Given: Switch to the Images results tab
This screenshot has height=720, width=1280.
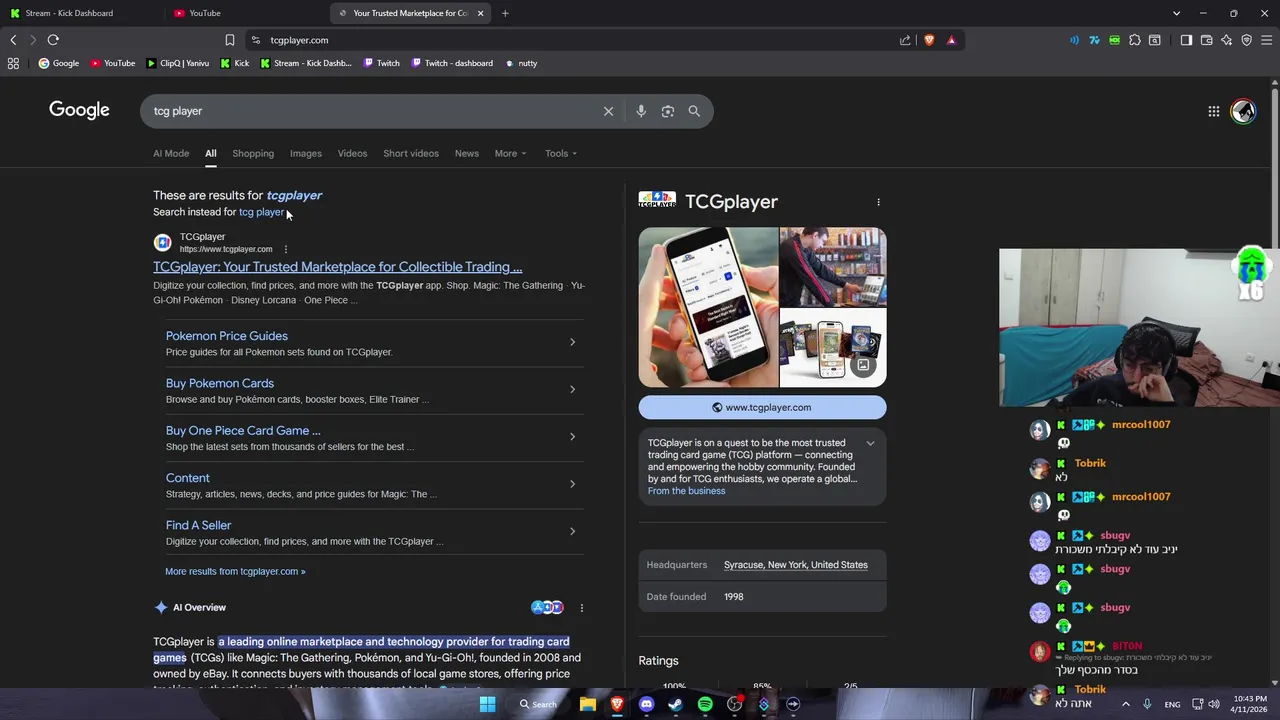Looking at the screenshot, I should (306, 153).
